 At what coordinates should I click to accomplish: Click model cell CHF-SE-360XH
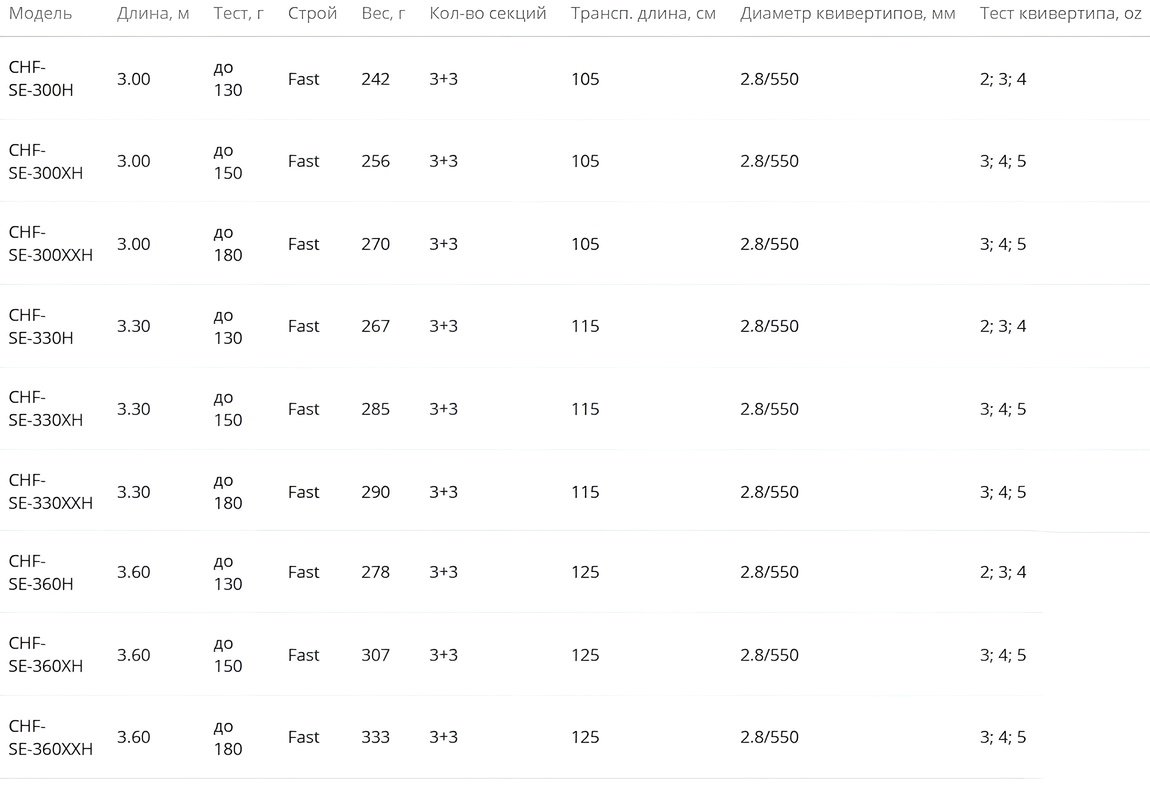click(45, 654)
